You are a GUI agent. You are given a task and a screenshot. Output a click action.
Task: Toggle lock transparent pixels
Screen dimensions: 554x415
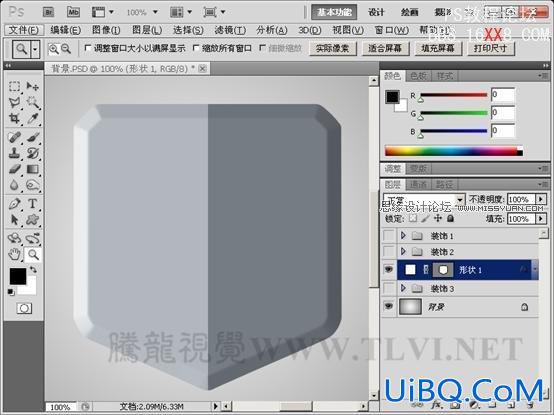(x=413, y=219)
